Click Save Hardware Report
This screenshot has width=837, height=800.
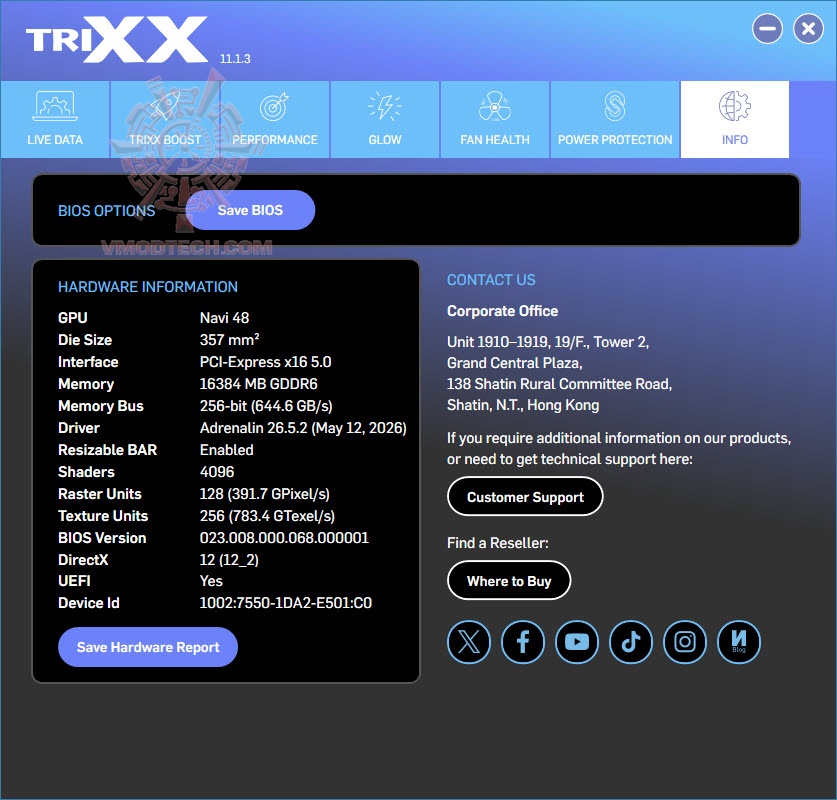coord(148,647)
